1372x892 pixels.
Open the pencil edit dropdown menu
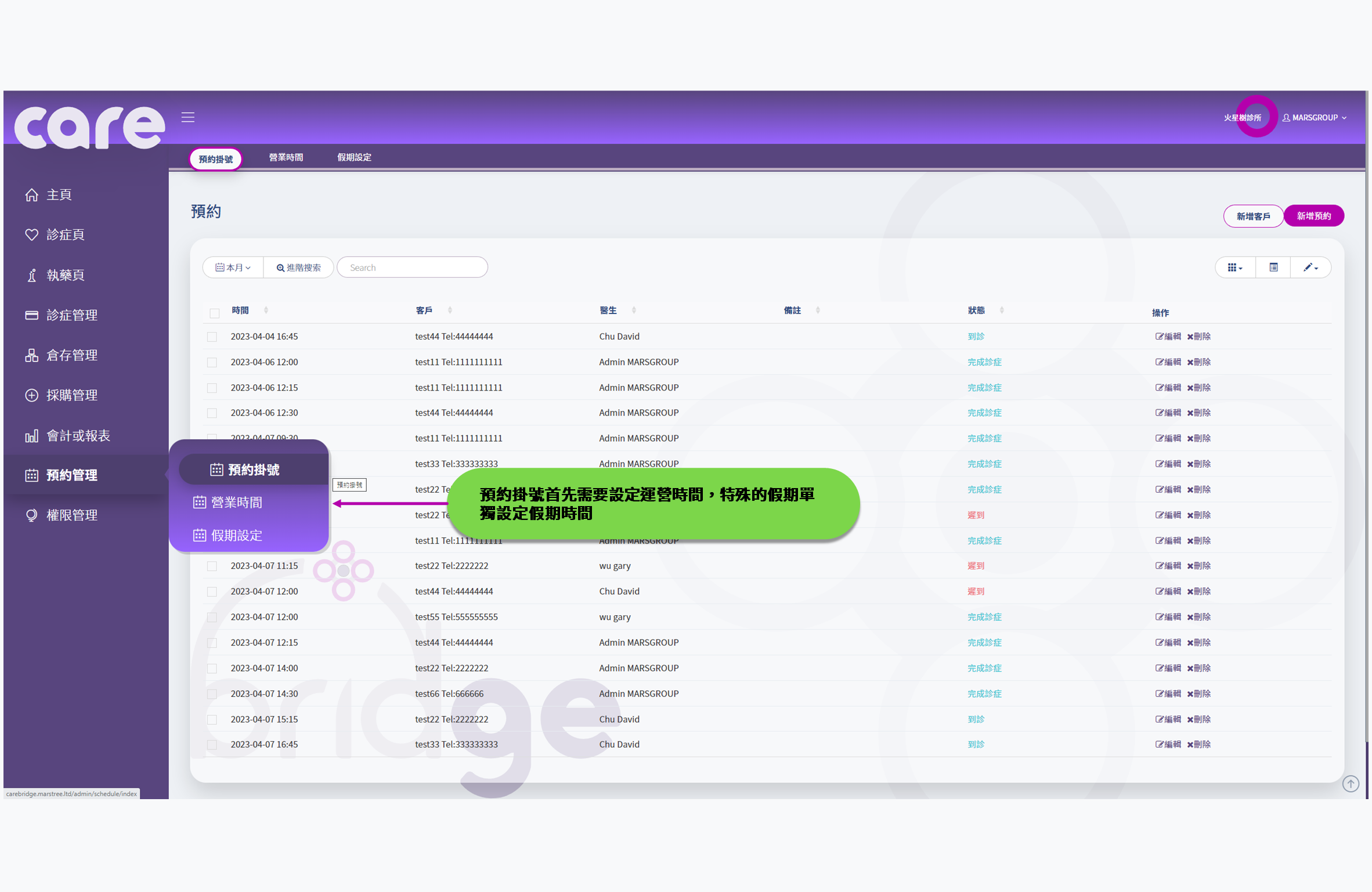(x=1310, y=267)
